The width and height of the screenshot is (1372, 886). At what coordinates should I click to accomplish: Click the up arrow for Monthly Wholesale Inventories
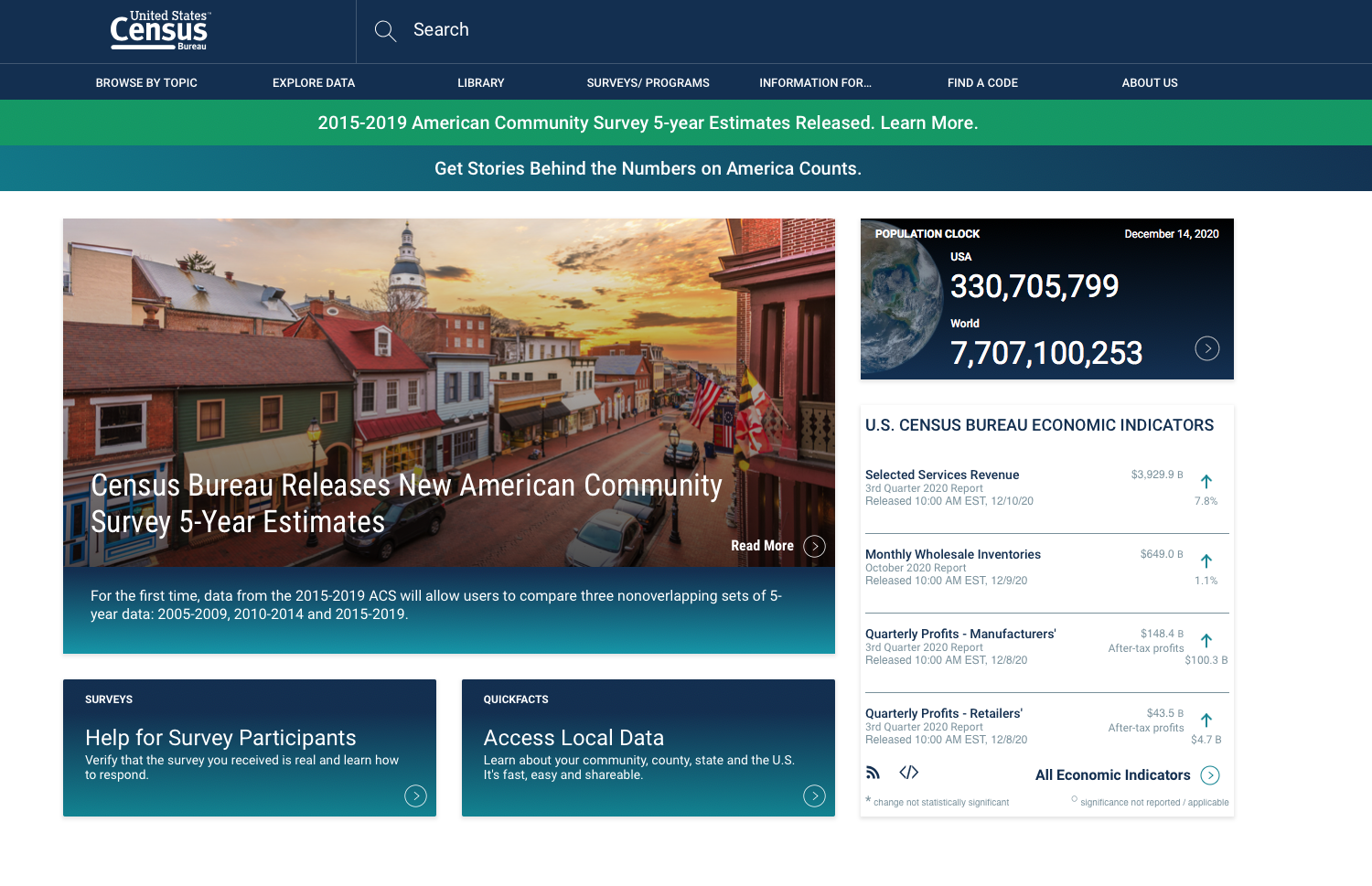point(1206,560)
